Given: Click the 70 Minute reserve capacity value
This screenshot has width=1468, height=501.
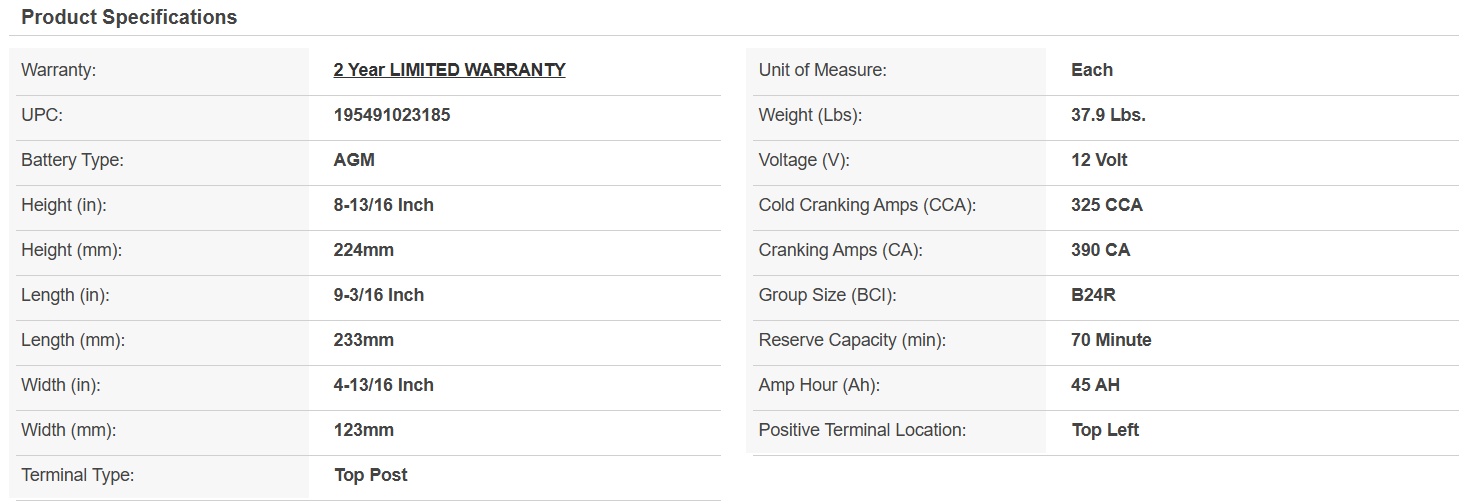Looking at the screenshot, I should coord(1111,340).
